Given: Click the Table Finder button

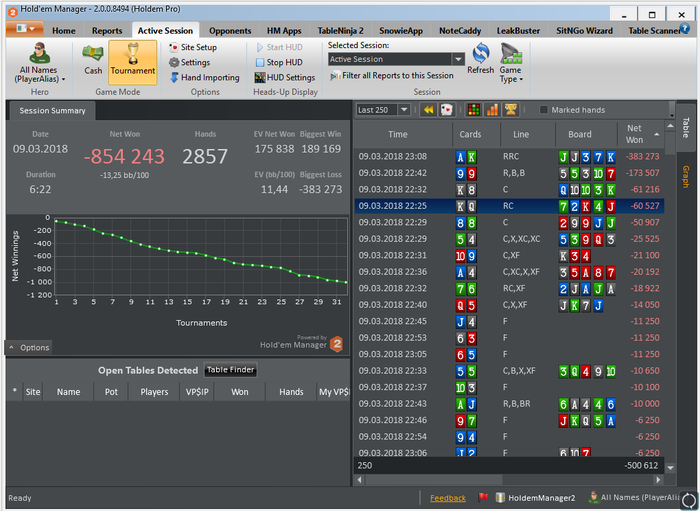Looking at the screenshot, I should 230,370.
